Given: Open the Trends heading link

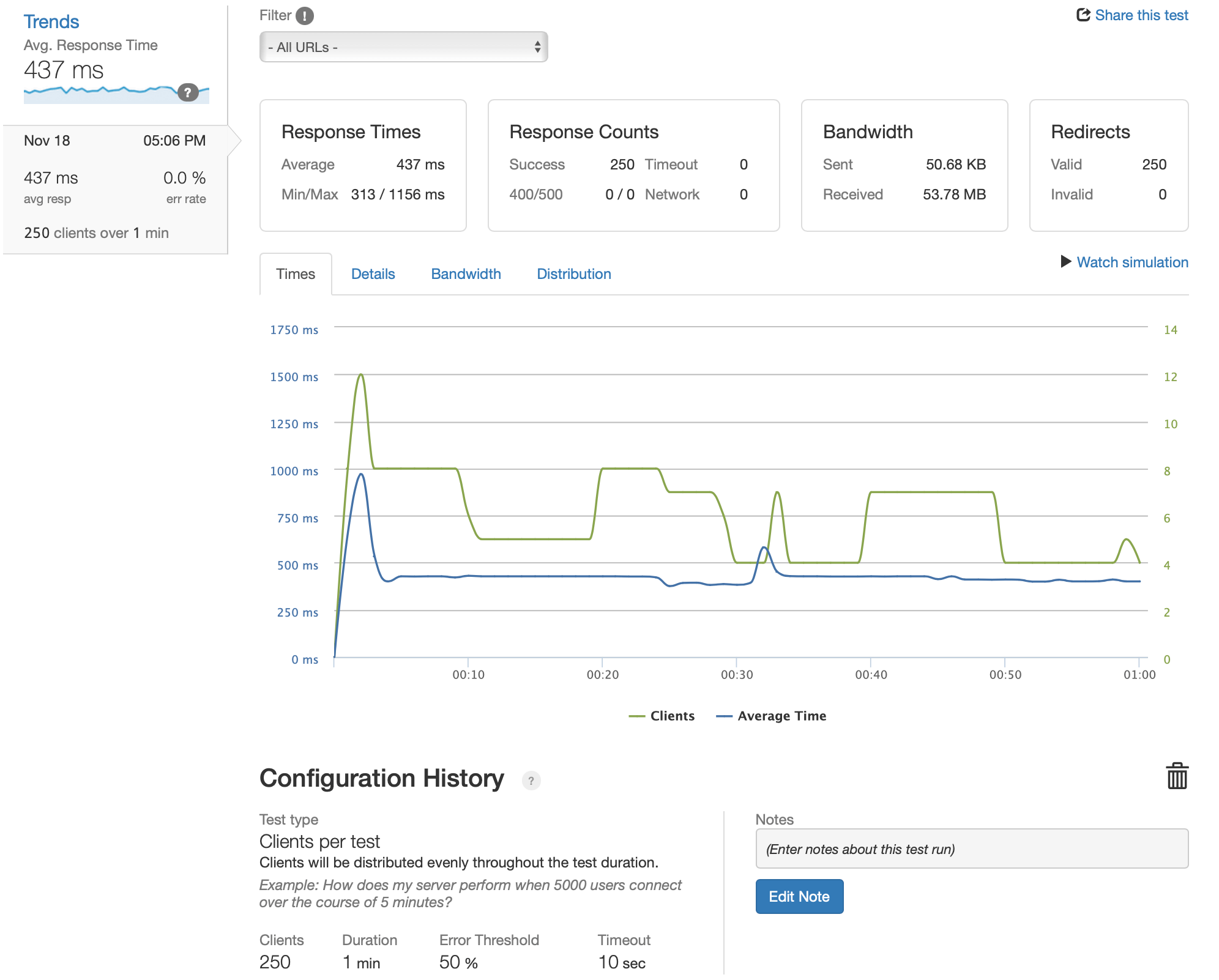Looking at the screenshot, I should pyautogui.click(x=51, y=22).
